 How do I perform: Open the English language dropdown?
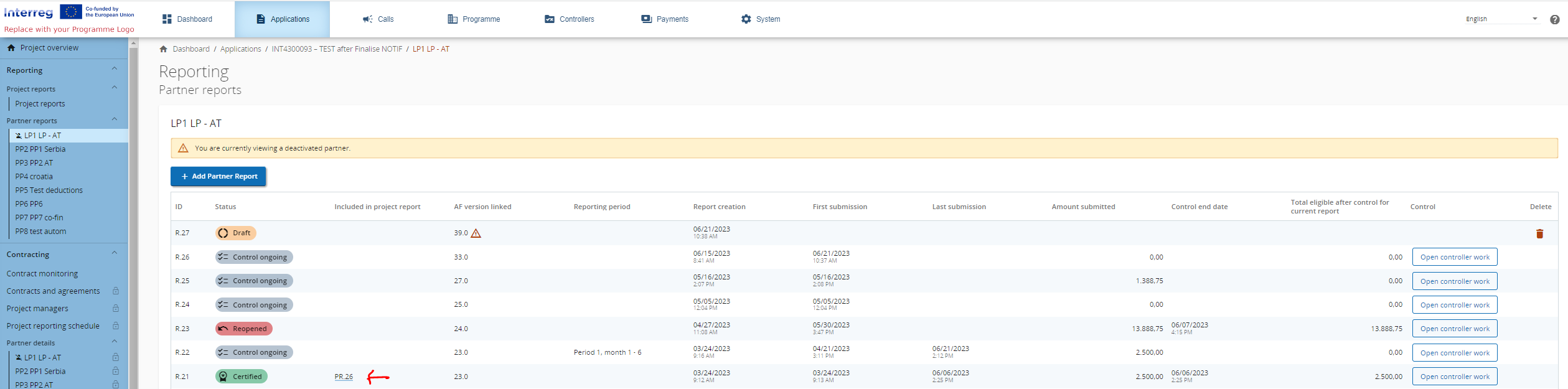1501,19
